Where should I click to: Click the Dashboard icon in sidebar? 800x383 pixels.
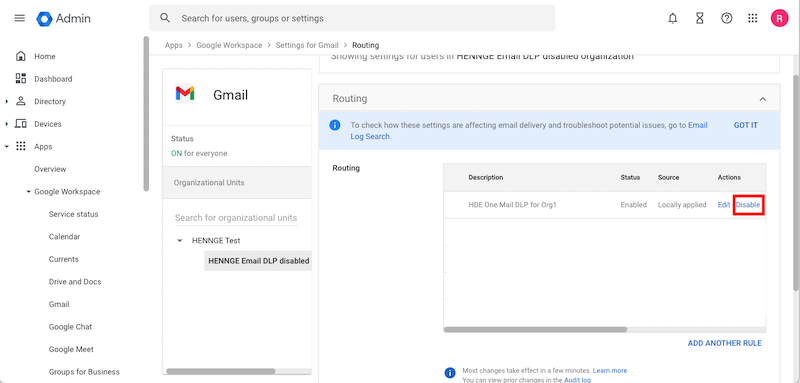coord(21,79)
